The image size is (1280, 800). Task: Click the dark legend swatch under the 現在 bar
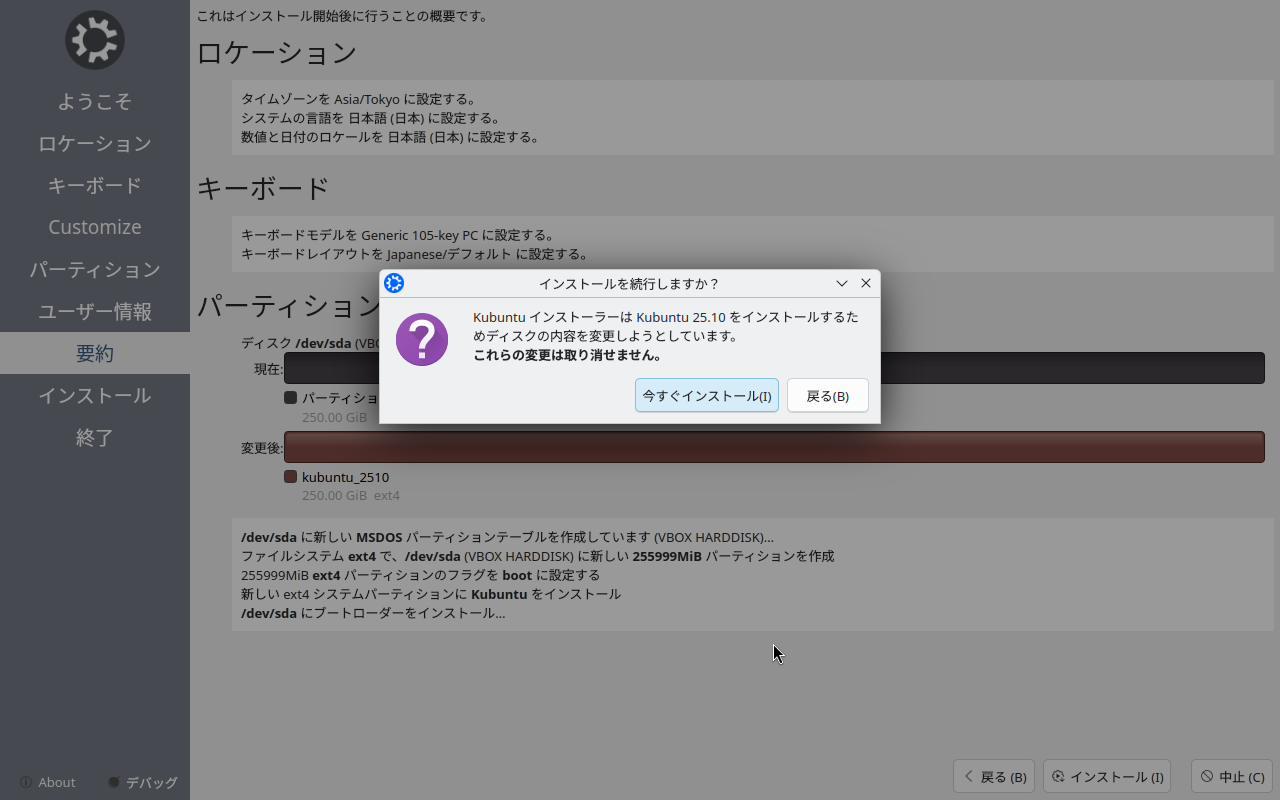coord(291,398)
